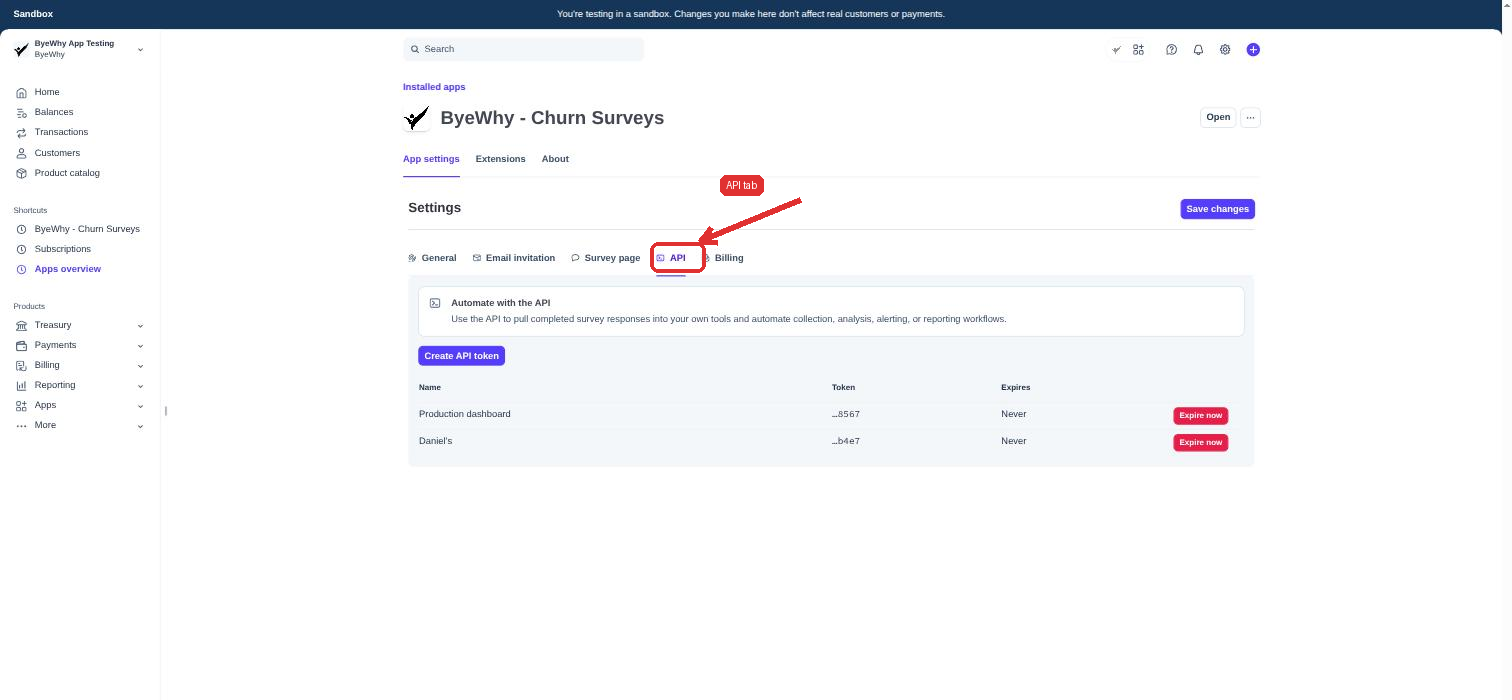Switch to the About tab
This screenshot has height=700, width=1512.
555,159
